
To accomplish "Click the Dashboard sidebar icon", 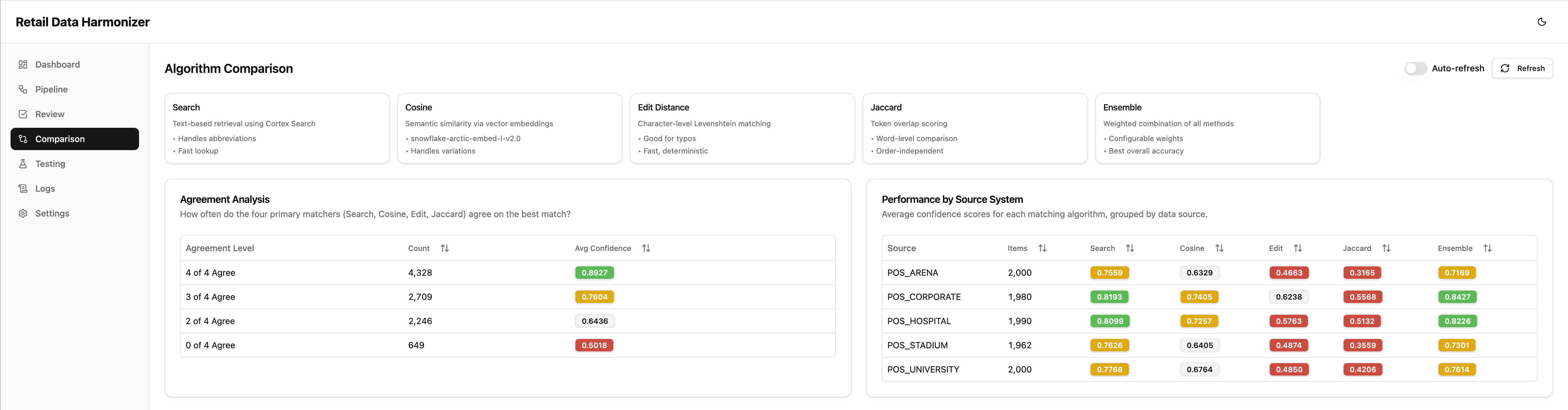I will [23, 65].
